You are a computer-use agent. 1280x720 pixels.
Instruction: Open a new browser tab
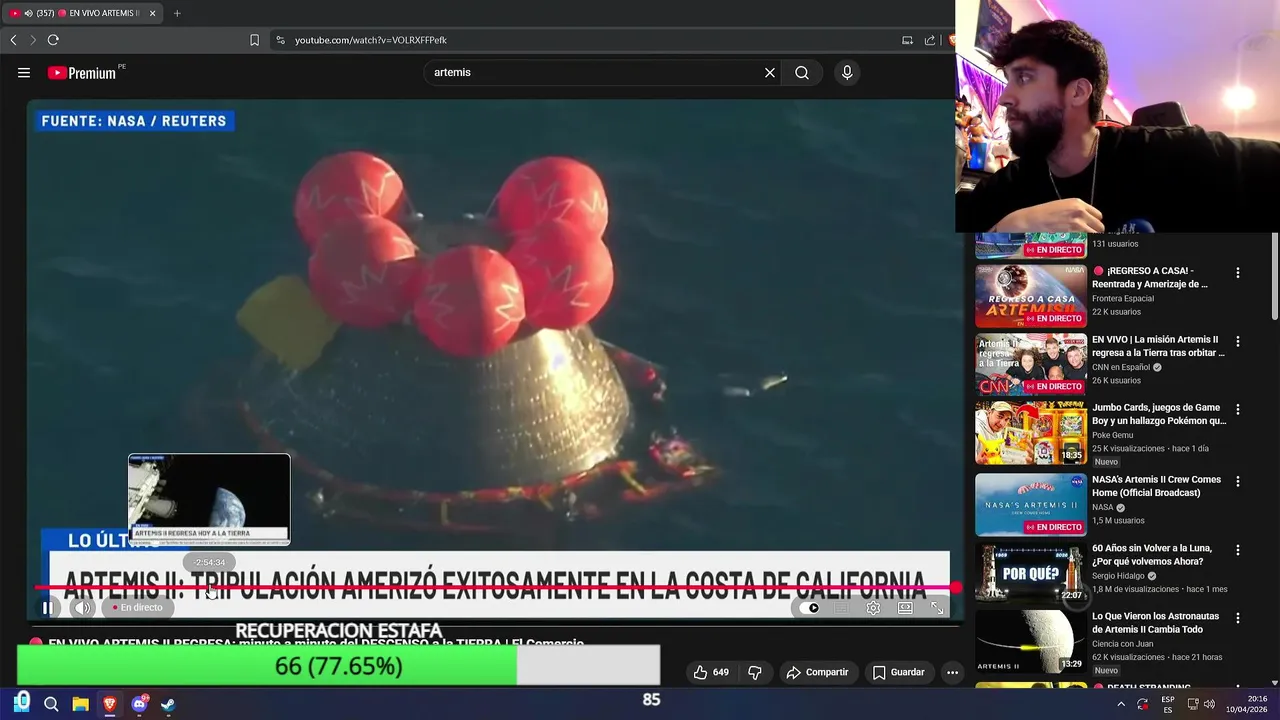tap(177, 13)
